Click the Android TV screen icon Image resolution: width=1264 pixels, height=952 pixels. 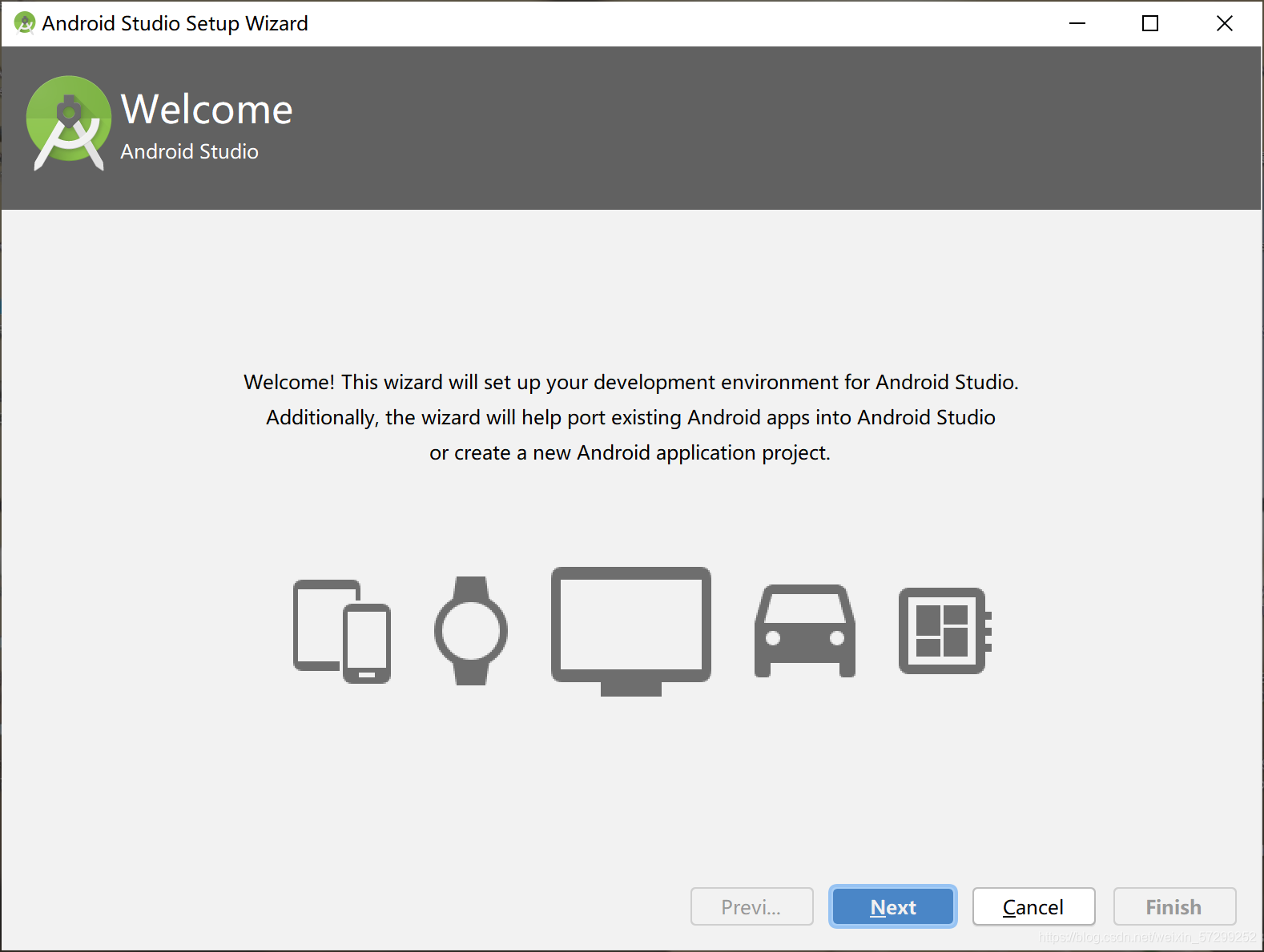[631, 631]
